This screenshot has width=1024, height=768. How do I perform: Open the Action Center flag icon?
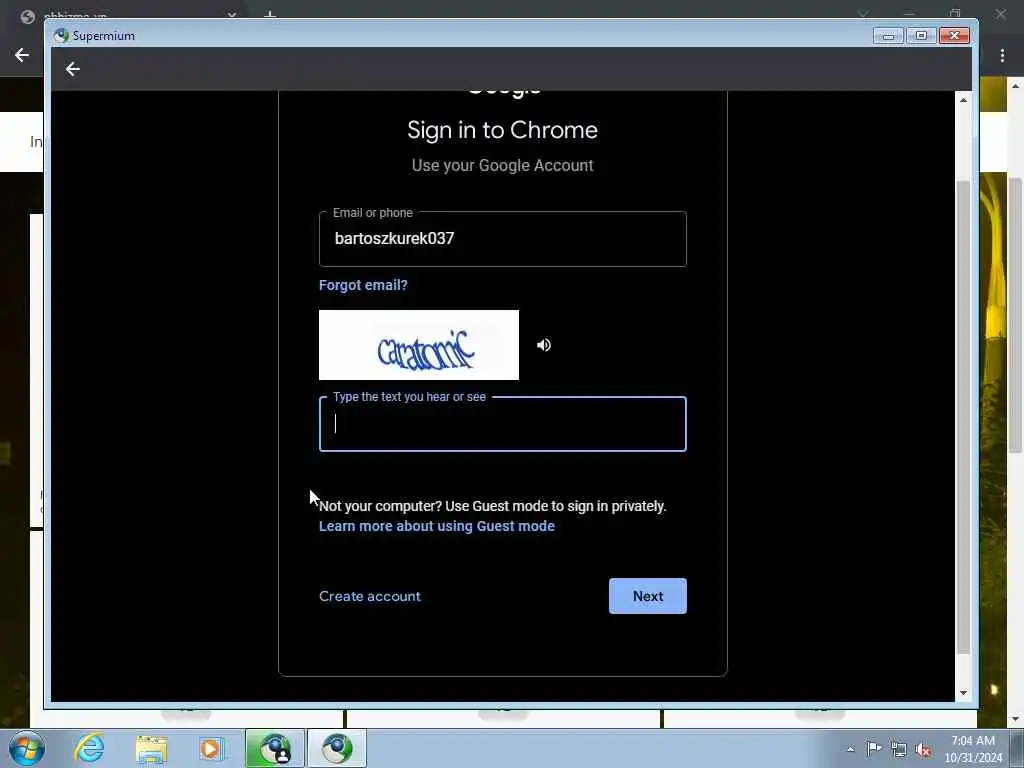[x=874, y=748]
